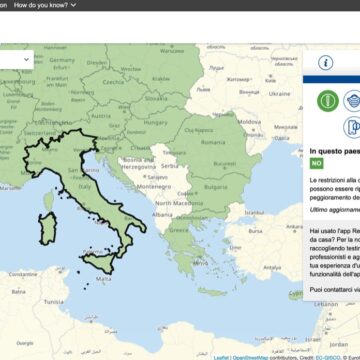Open the 'How do you know?' menu
This screenshot has width=360, height=360.
tap(45, 5)
